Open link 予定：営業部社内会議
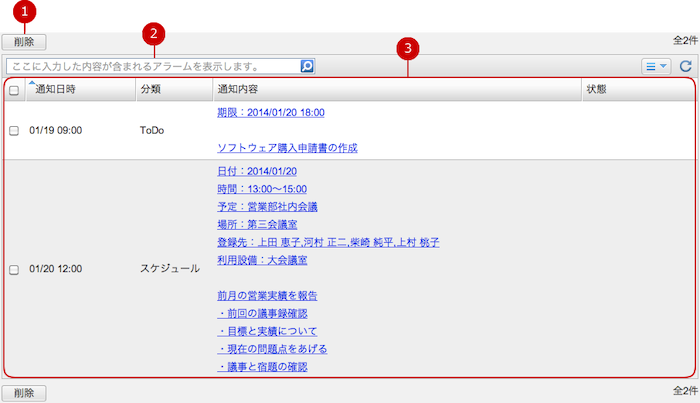 point(267,207)
